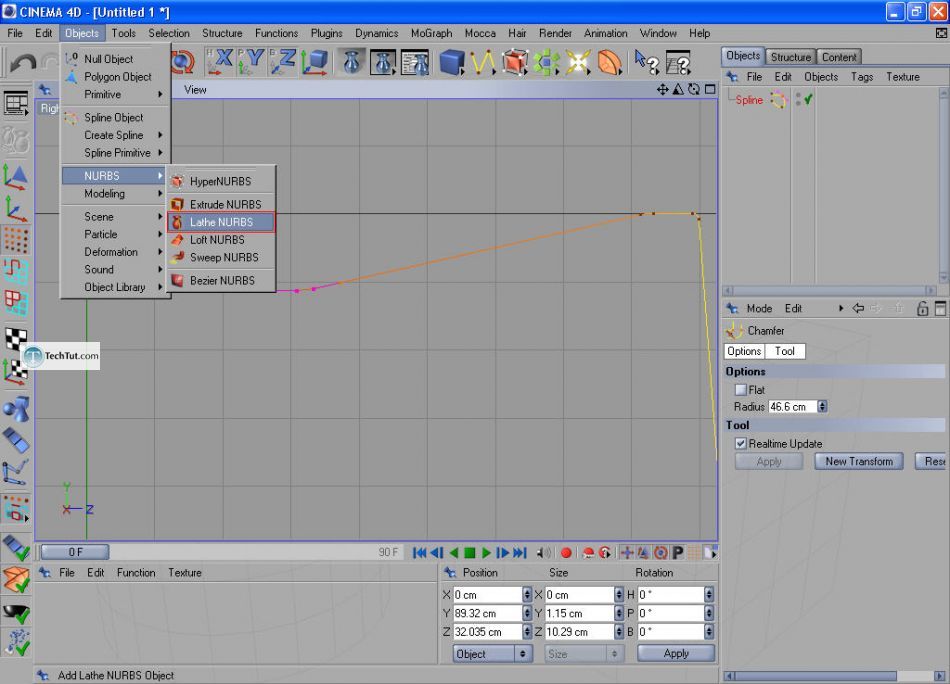Toggle the timeline sound speaker icon
The height and width of the screenshot is (684, 950).
(x=543, y=553)
